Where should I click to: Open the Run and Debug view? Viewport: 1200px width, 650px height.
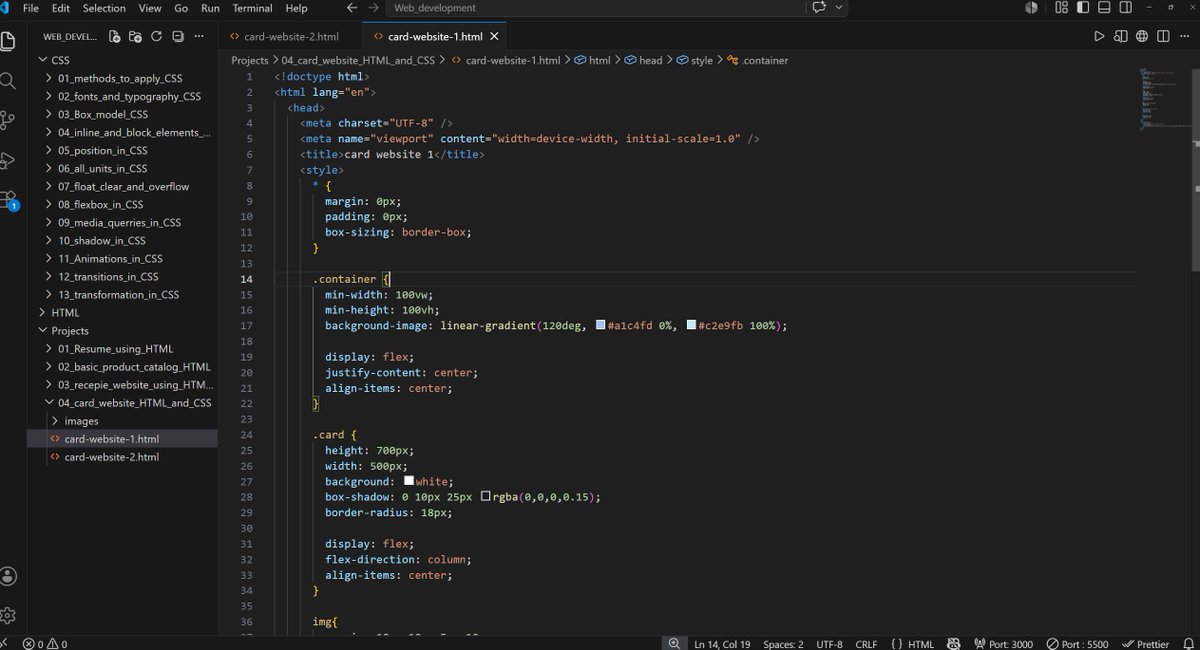[x=8, y=159]
